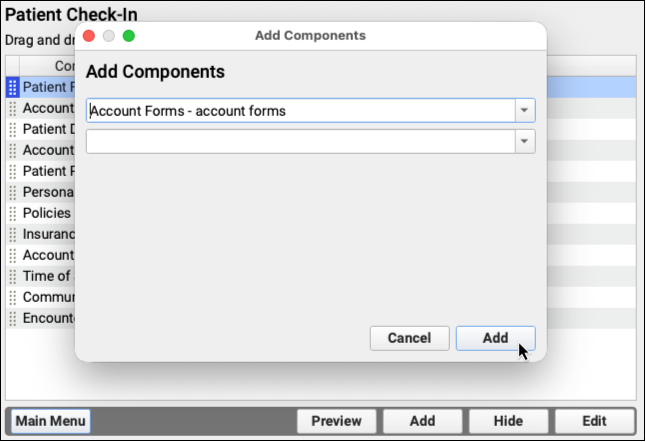Confirm with dialog's Add button
The image size is (646, 442).
[x=495, y=338]
